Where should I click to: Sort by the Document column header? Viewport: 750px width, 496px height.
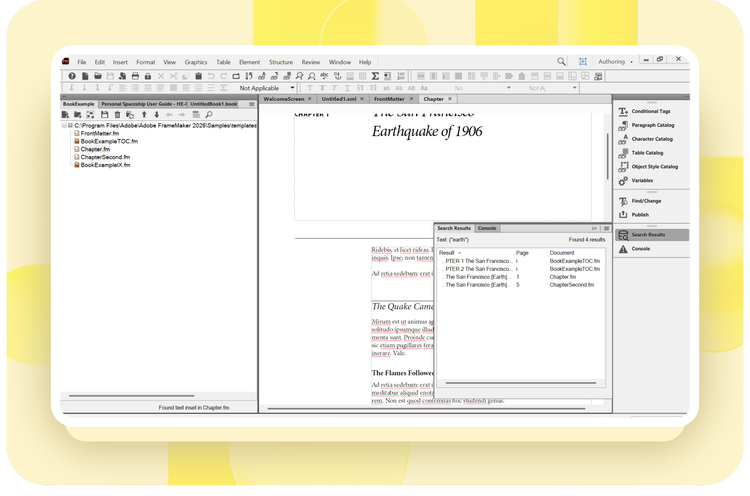[x=562, y=253]
